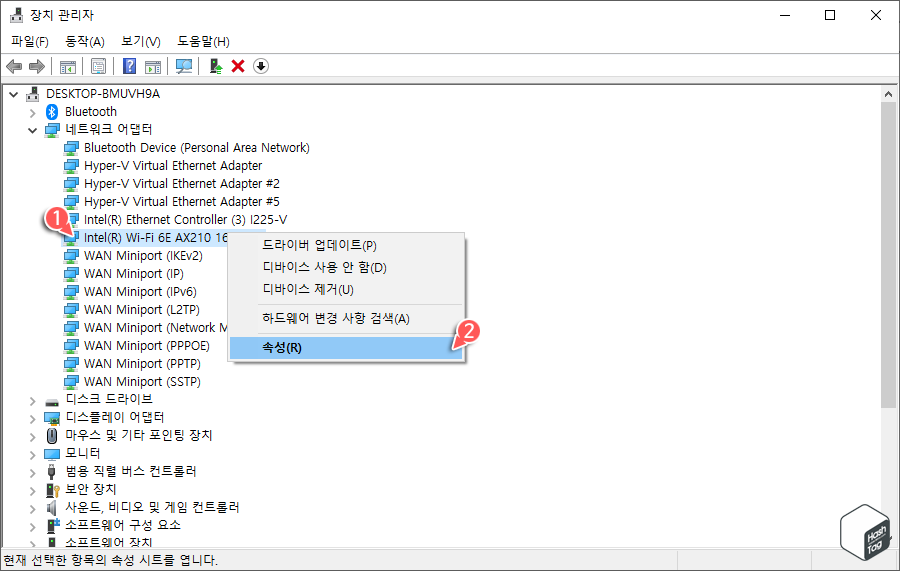This screenshot has height=571, width=900.
Task: Expand the Bluetooth category
Action: pyautogui.click(x=33, y=112)
